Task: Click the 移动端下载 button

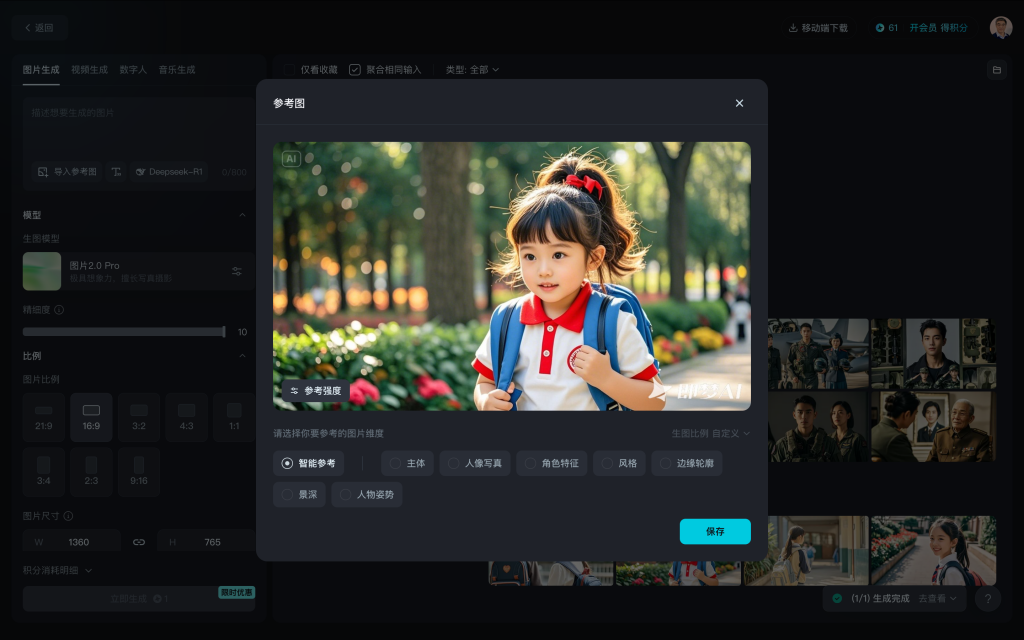Action: tap(818, 27)
